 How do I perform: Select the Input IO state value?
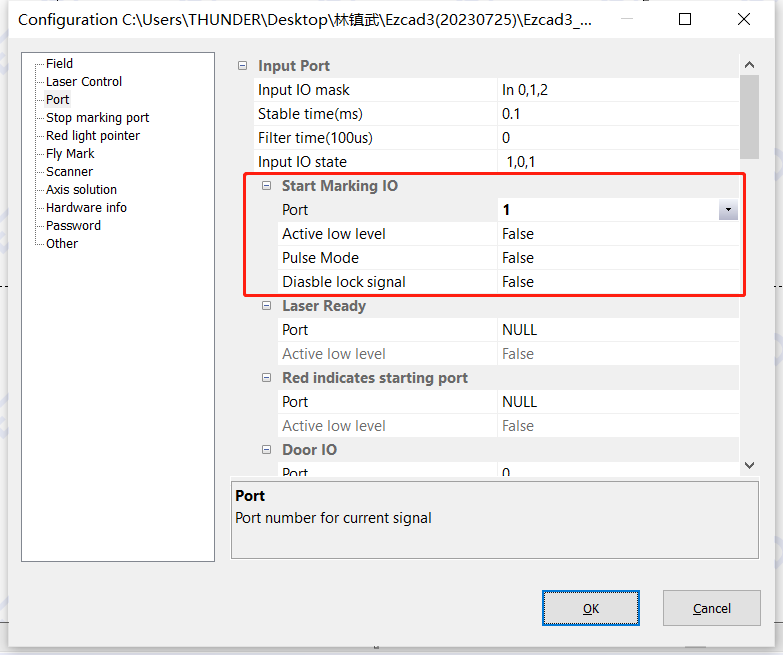(x=618, y=162)
